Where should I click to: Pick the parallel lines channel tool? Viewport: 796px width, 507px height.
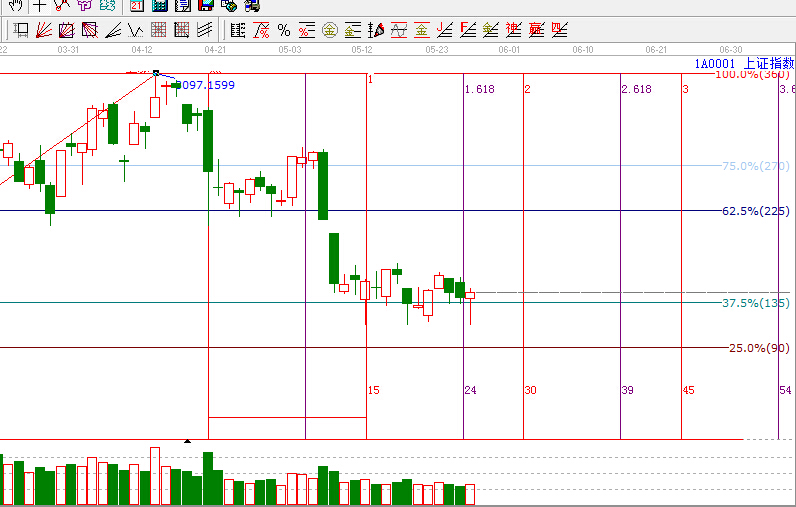tap(204, 30)
